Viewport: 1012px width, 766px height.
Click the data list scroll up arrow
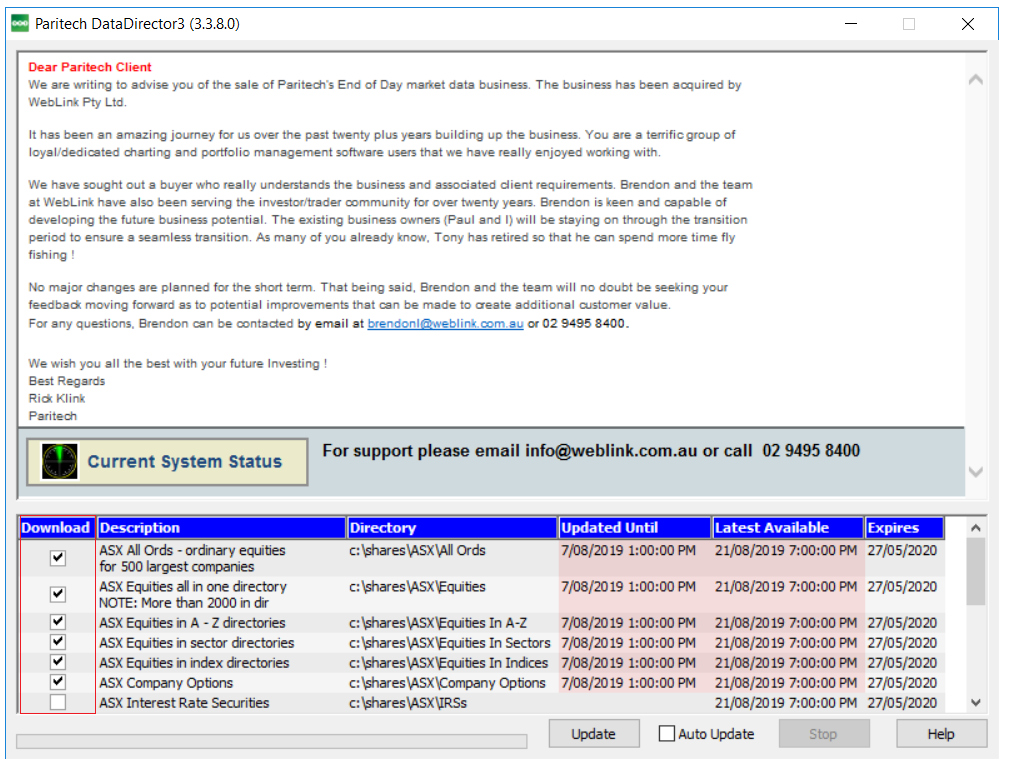point(976,528)
